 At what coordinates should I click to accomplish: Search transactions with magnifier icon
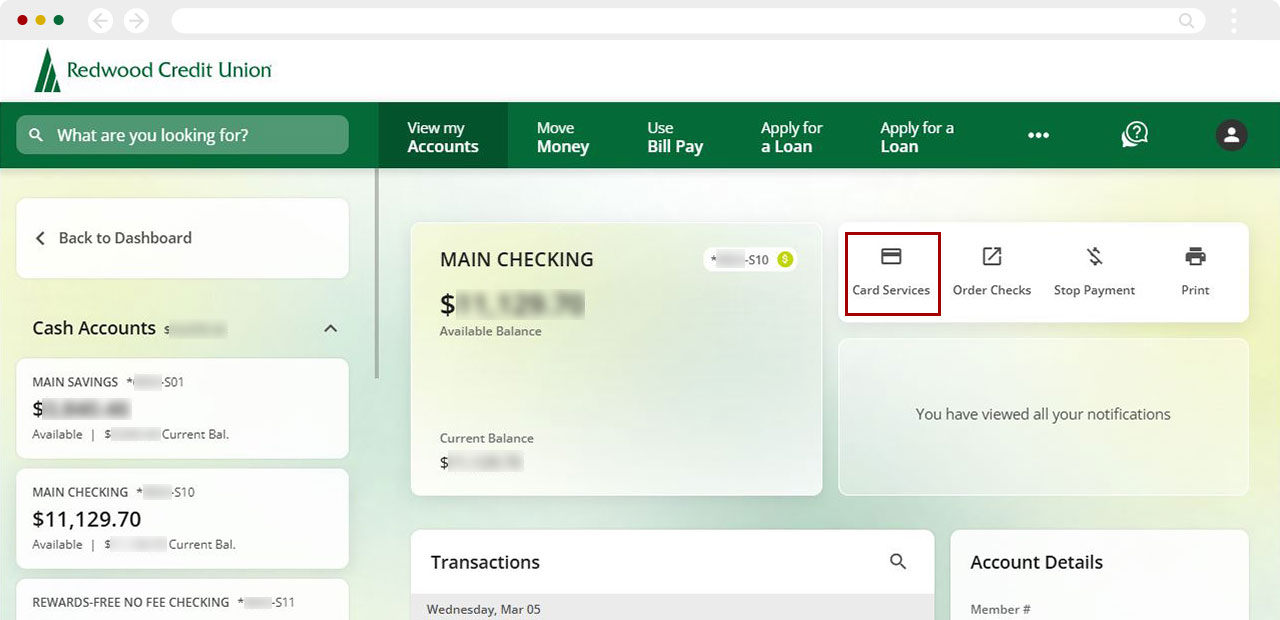point(898,562)
